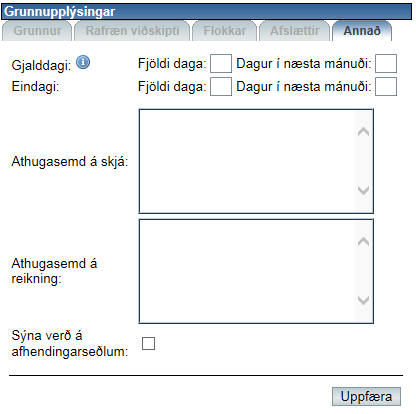416x414 pixels.
Task: Click down arrow in Athugasemd á skjá scrollbar
Action: tap(363, 190)
